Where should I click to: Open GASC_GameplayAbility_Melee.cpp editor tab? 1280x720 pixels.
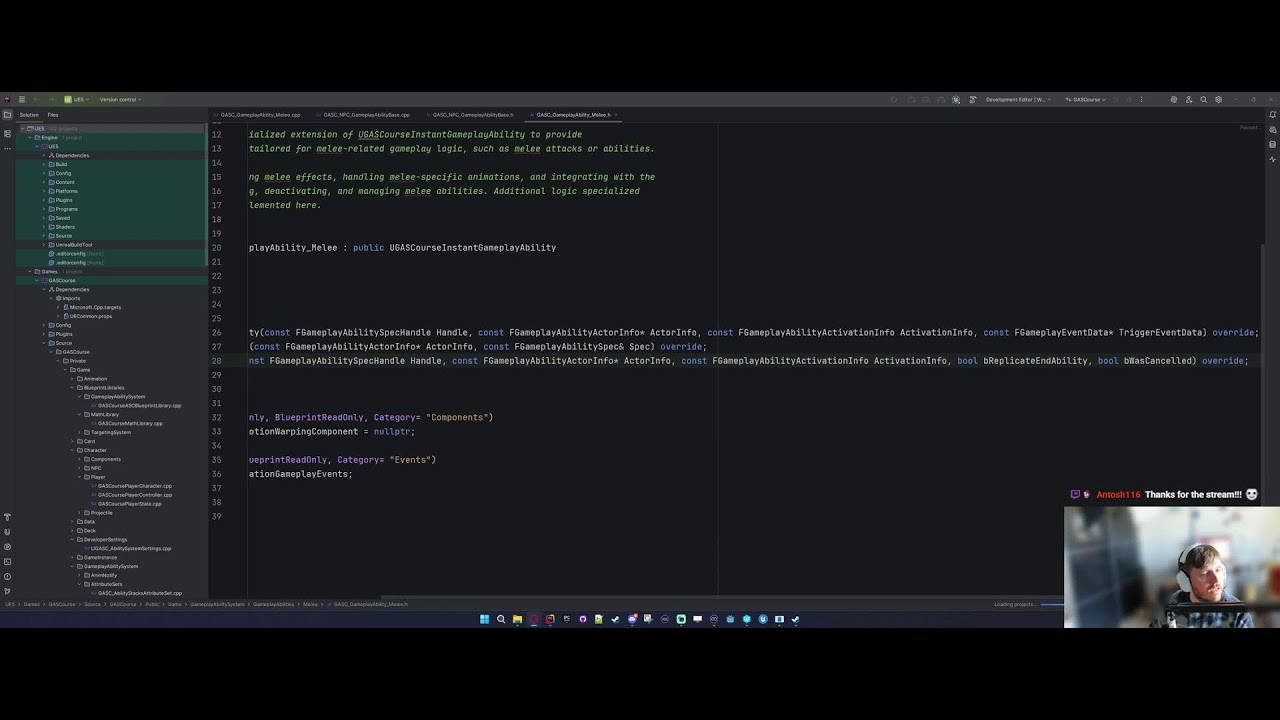pos(258,115)
